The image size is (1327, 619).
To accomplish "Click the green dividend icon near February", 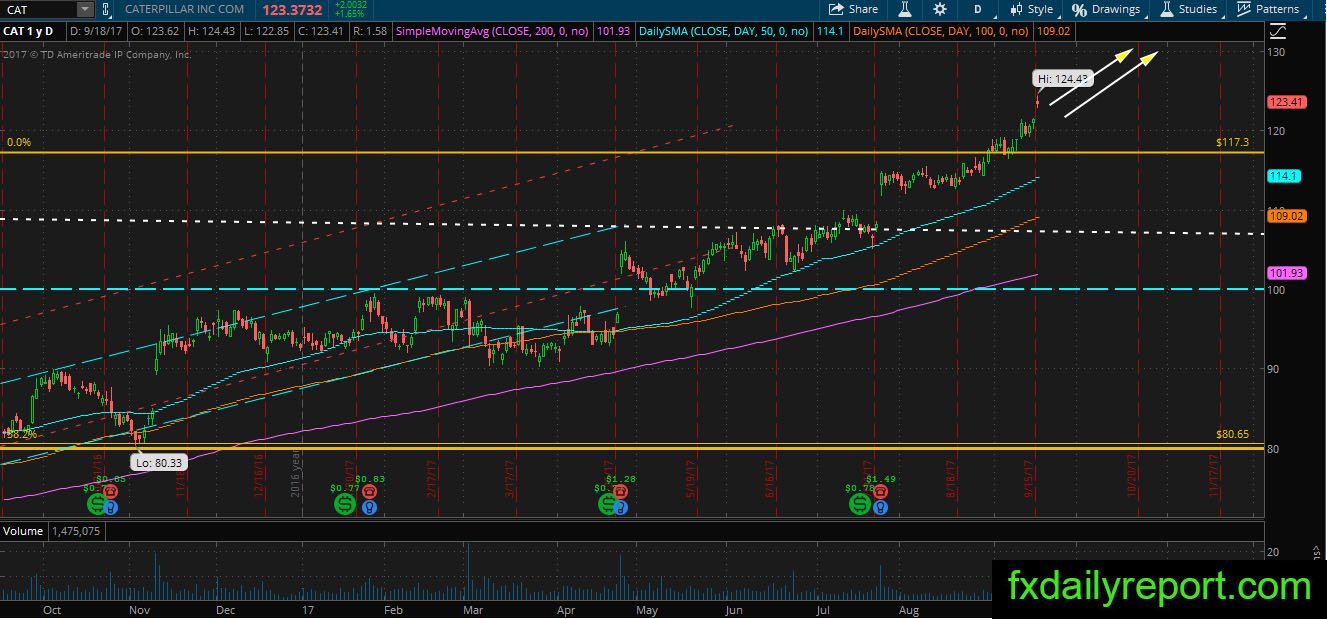I will point(345,505).
